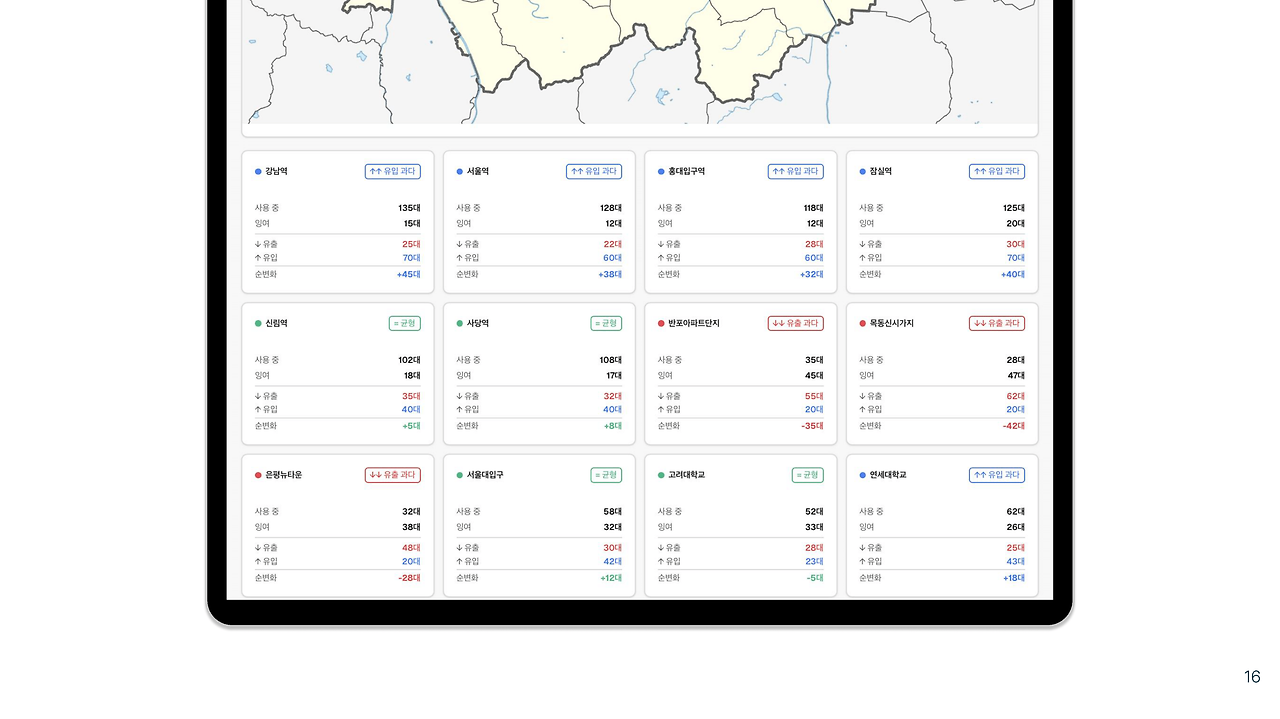Viewport: 1280px width, 719px height.
Task: Click 125대 in-use value on 잠실역
Action: pos(1014,208)
